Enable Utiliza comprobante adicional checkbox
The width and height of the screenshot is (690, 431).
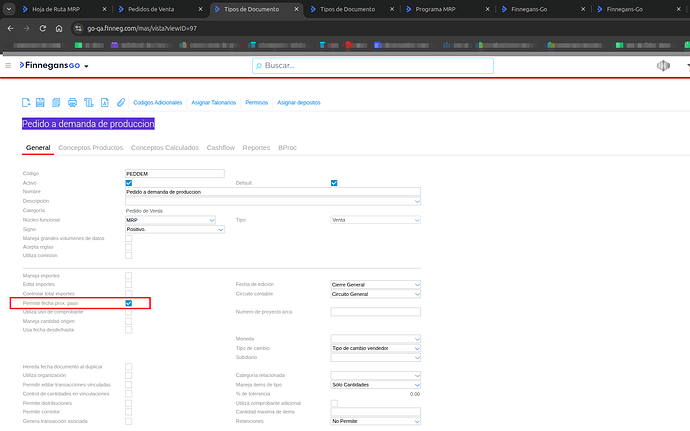point(334,403)
